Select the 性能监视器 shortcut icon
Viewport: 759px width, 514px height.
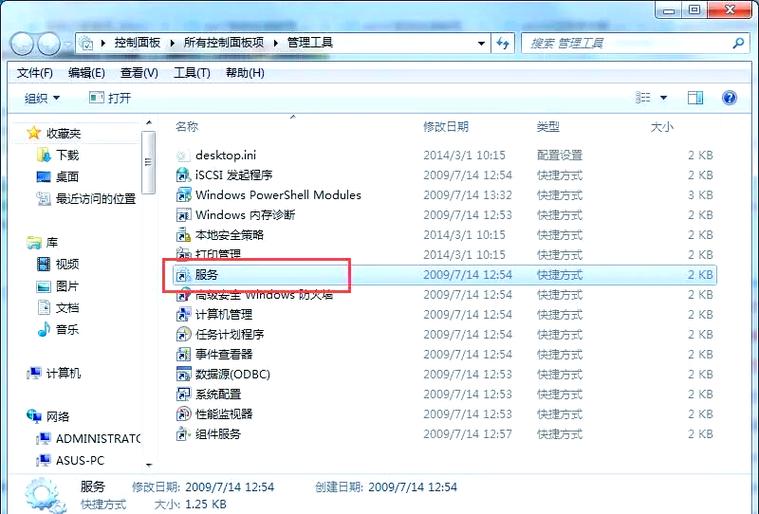[183, 414]
